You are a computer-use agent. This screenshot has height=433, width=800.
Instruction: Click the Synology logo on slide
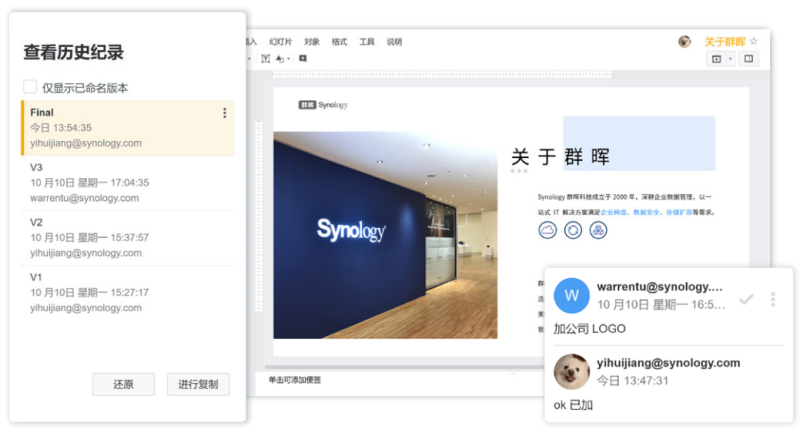[x=323, y=105]
